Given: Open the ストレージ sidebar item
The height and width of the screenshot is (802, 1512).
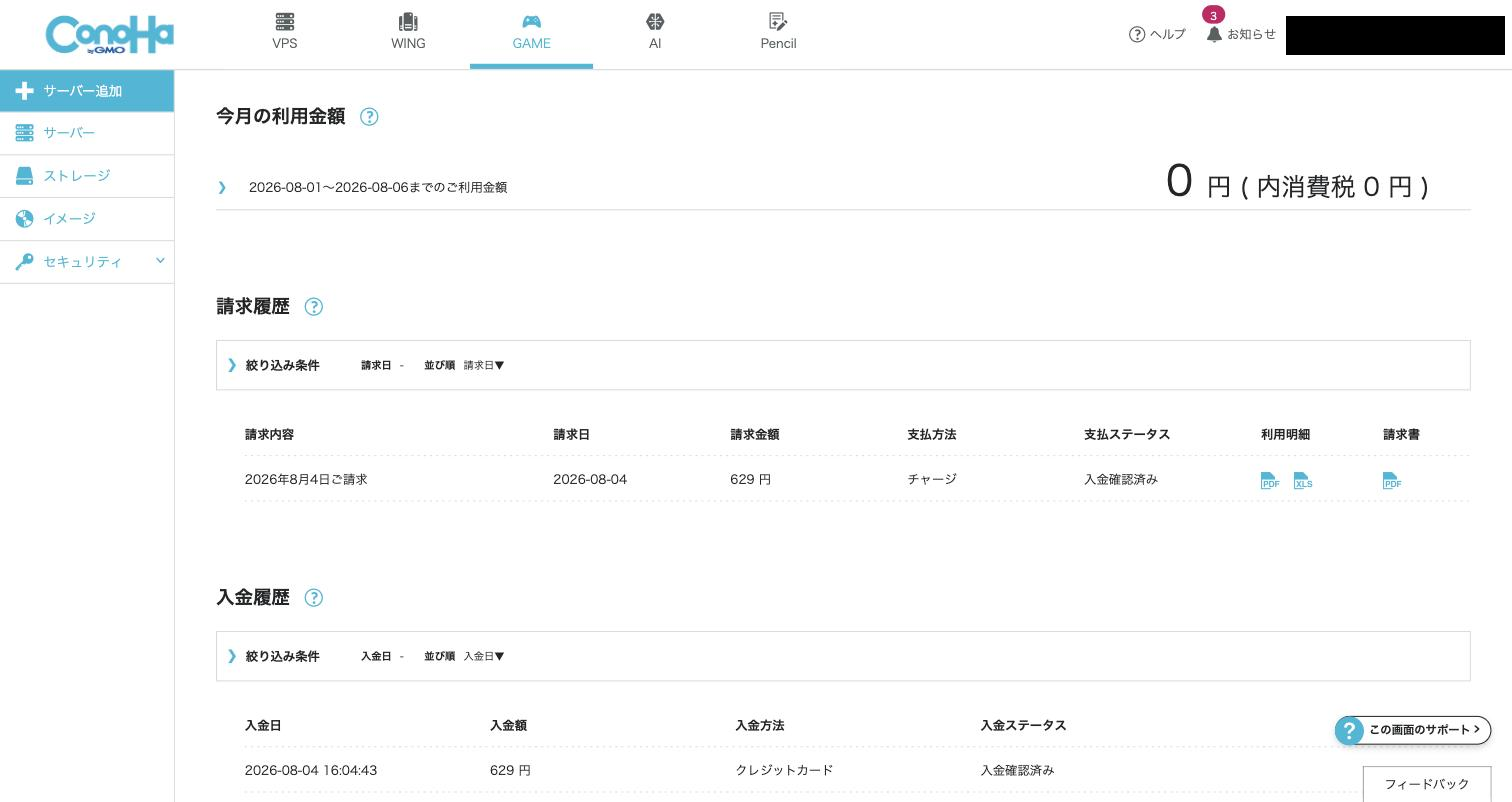Looking at the screenshot, I should click(x=87, y=176).
